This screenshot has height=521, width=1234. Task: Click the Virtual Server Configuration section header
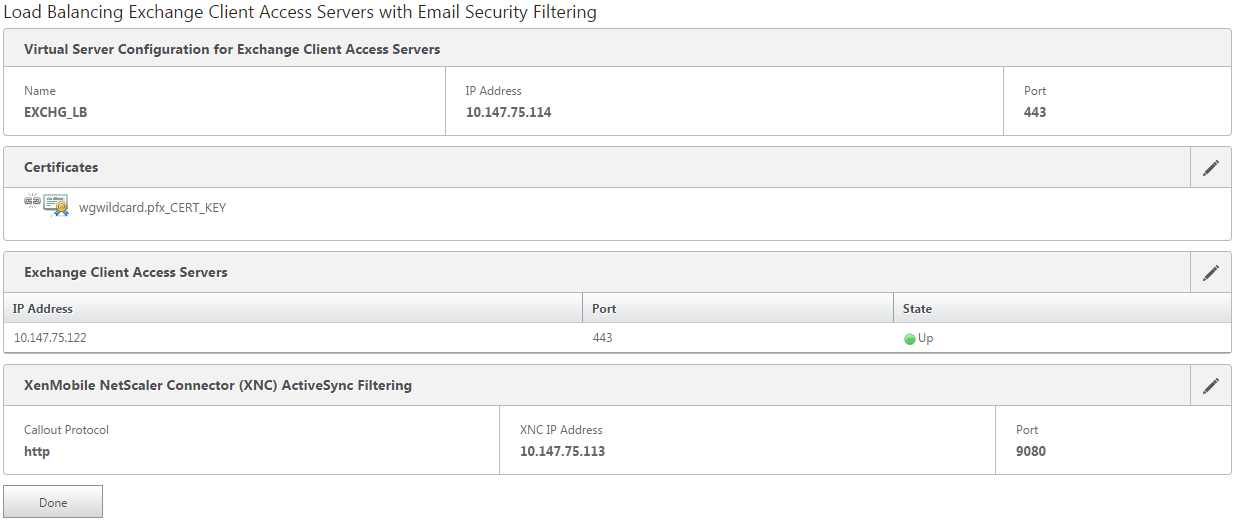coord(232,49)
